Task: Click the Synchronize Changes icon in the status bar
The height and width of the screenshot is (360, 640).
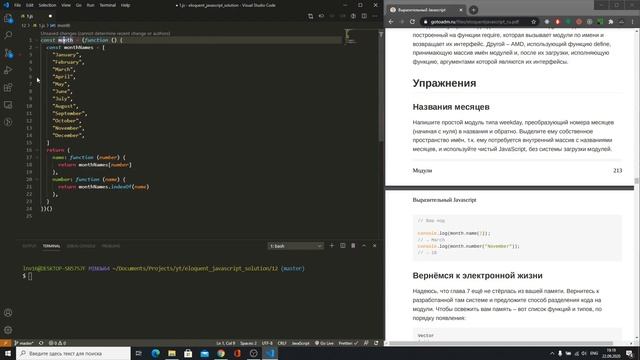Action: [41, 343]
